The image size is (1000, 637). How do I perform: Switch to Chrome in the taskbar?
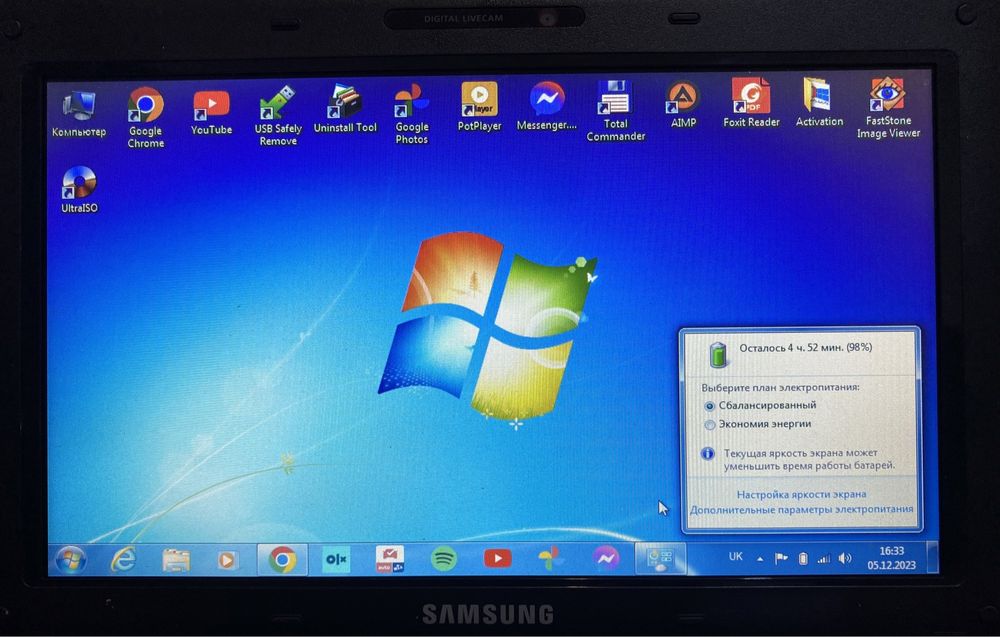[x=283, y=559]
